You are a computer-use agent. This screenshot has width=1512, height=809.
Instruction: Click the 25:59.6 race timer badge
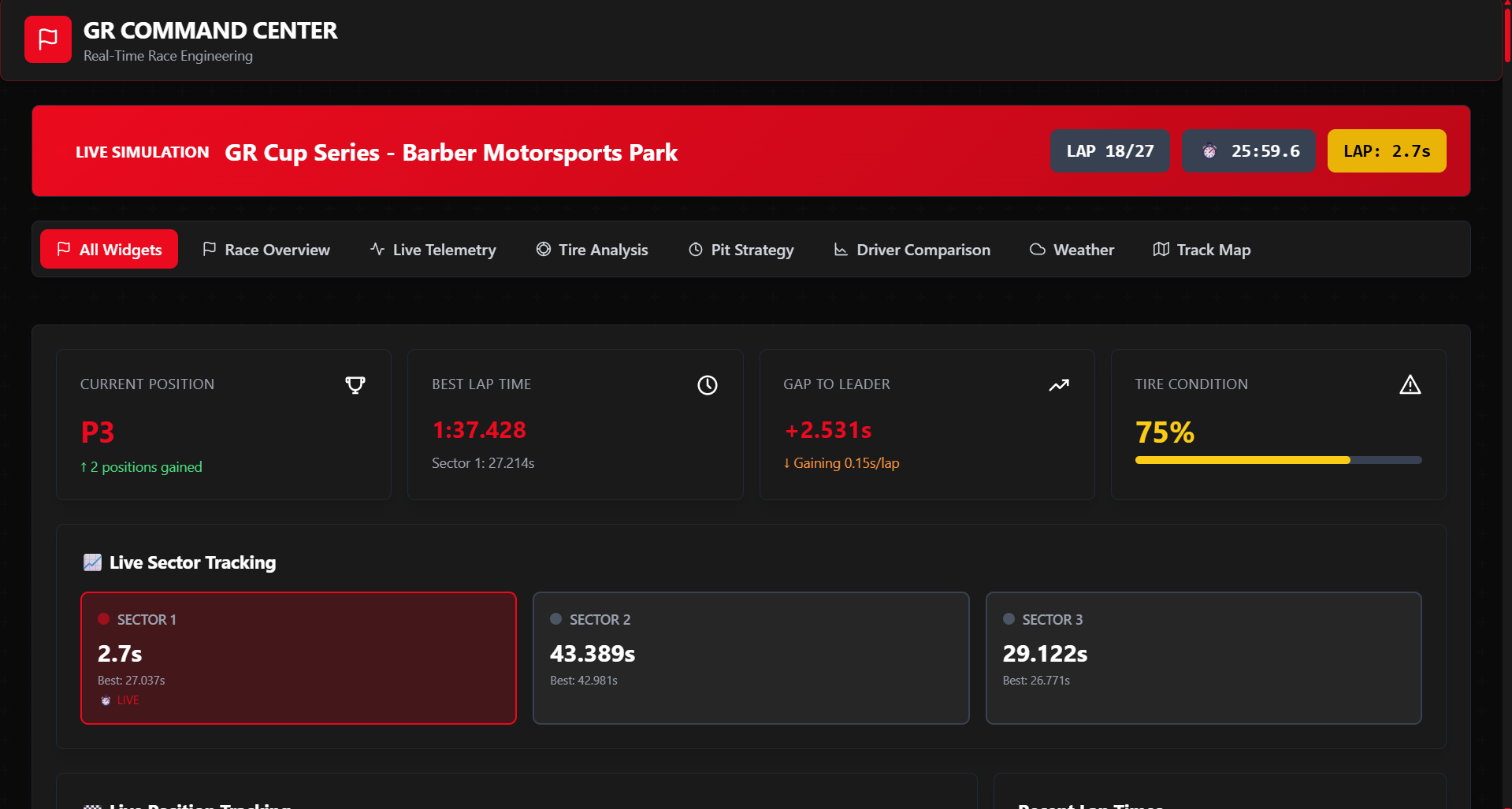[1249, 151]
